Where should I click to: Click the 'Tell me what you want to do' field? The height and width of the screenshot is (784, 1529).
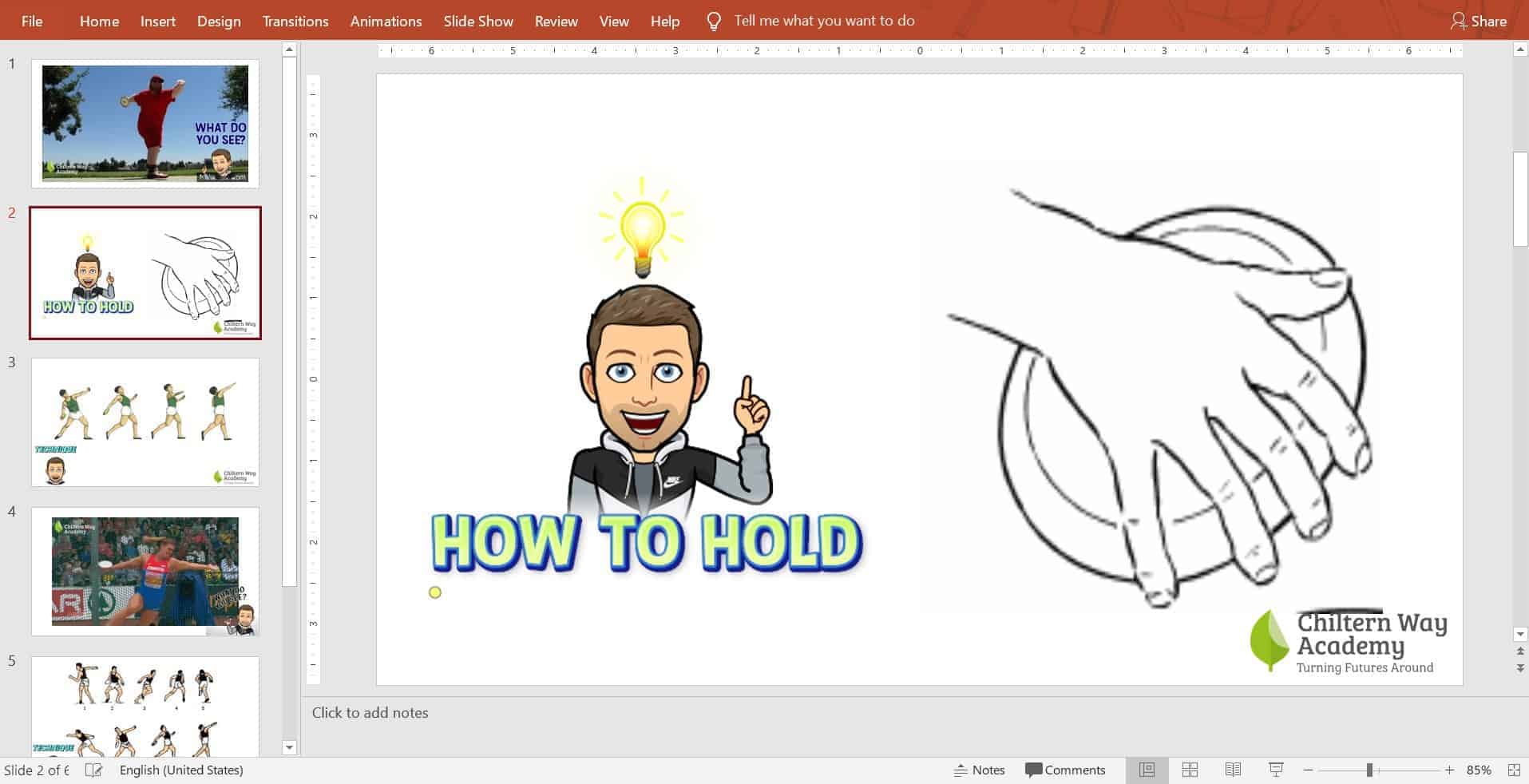(824, 21)
